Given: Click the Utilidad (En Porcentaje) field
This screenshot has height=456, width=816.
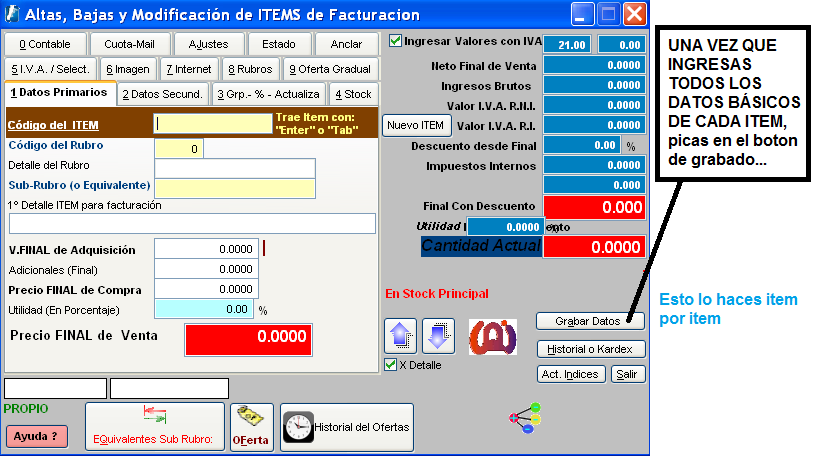Looking at the screenshot, I should tap(203, 309).
